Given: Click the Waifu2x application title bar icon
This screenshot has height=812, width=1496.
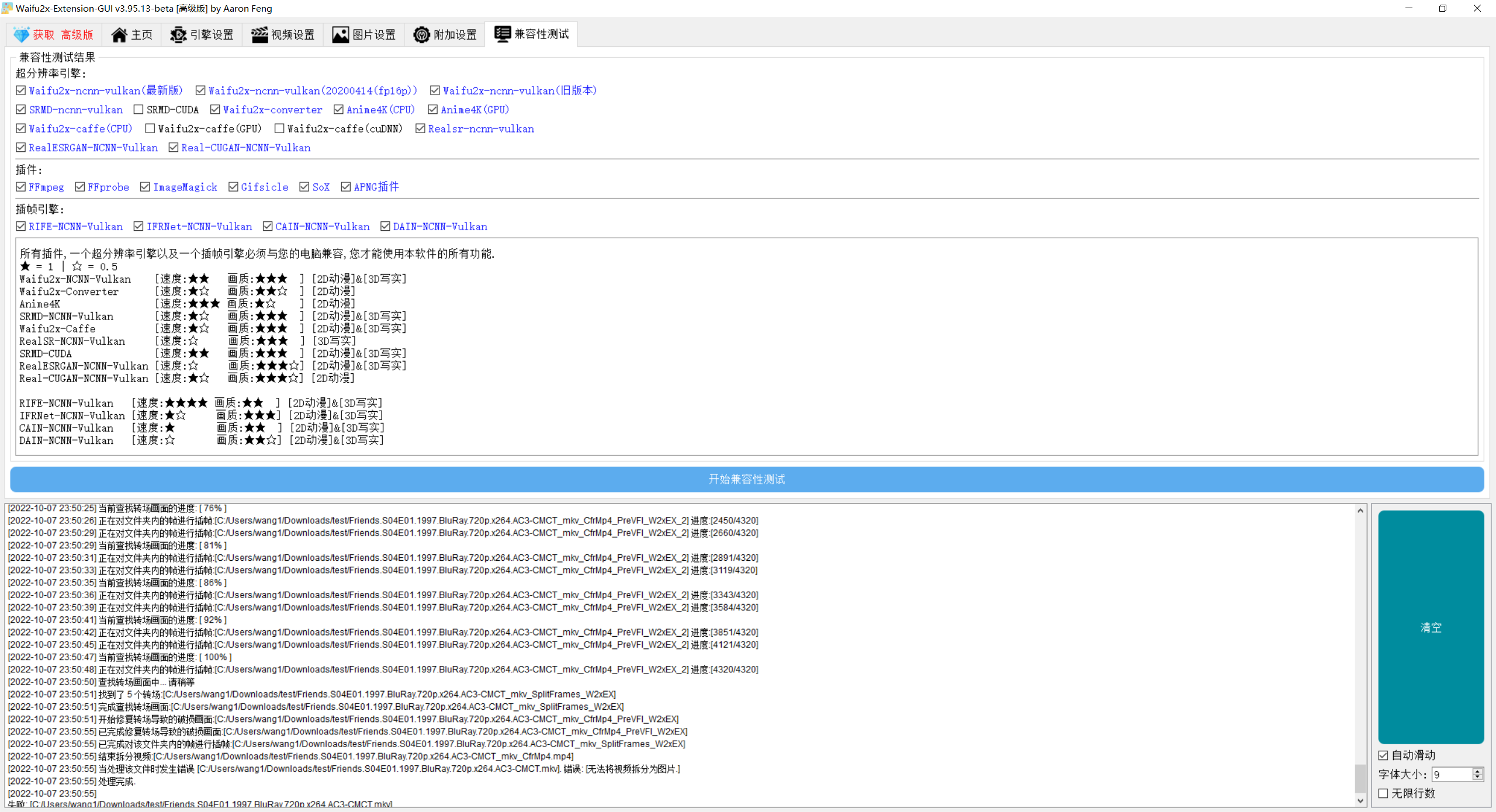Looking at the screenshot, I should click(6, 8).
